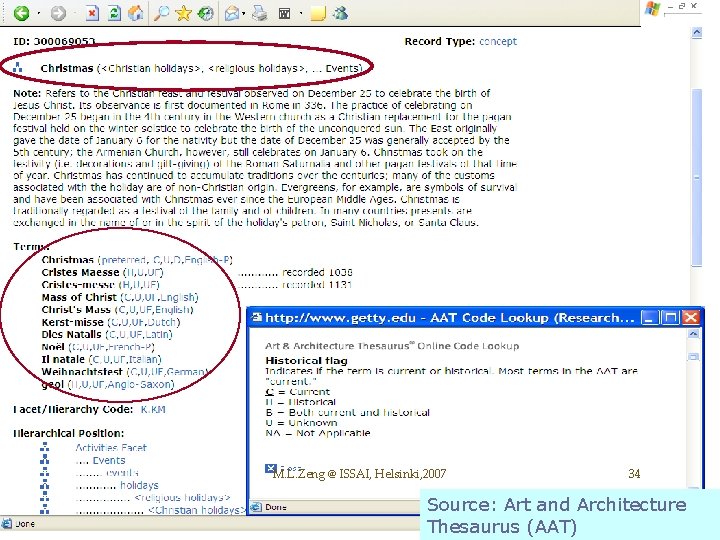Open the Dutch flags link for Kerst-misse
This screenshot has width=720, height=540.
click(x=144, y=322)
